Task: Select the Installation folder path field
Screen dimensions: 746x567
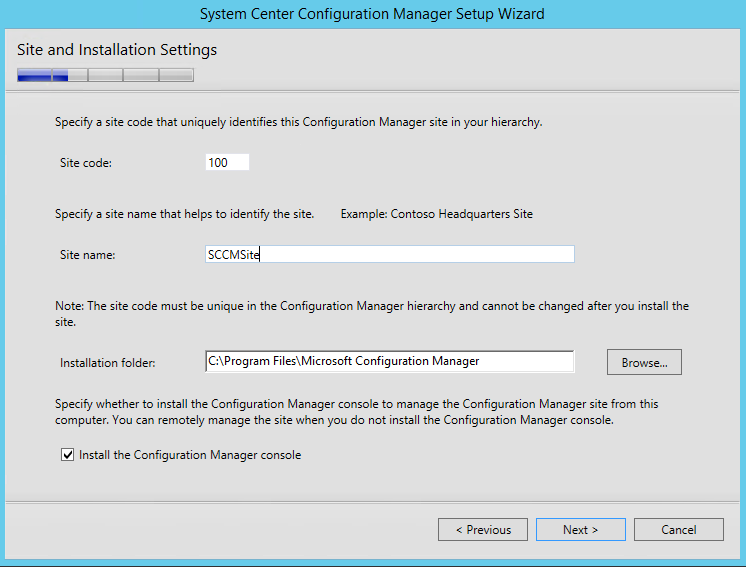Action: click(x=390, y=362)
